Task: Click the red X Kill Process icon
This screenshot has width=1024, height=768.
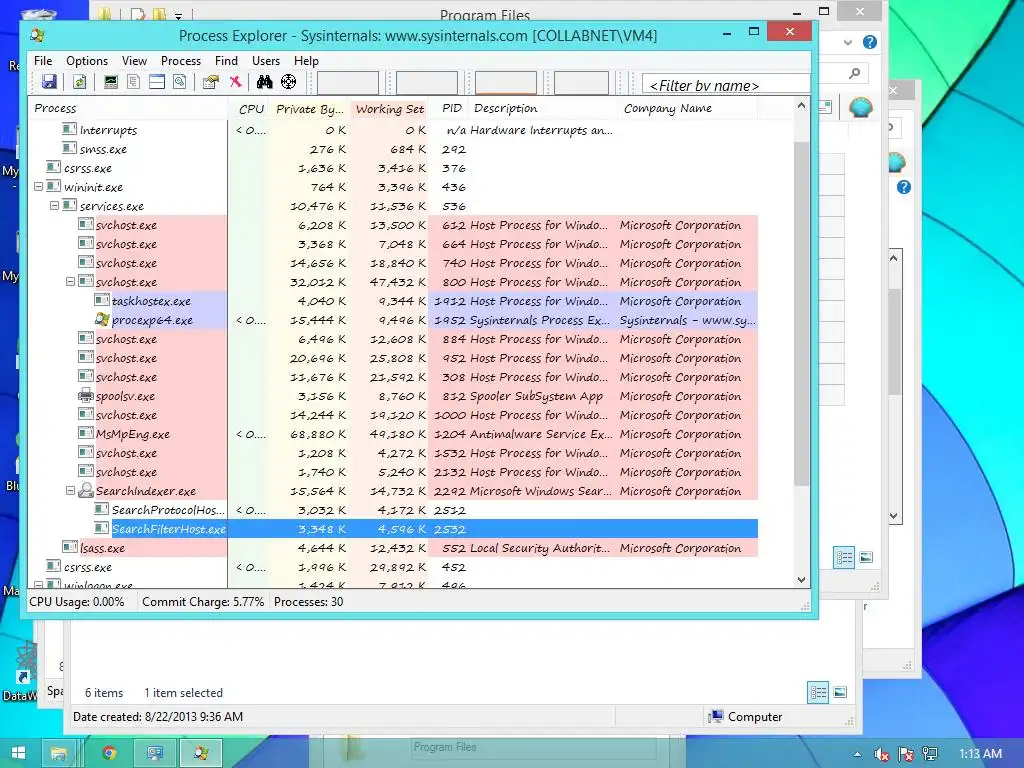Action: tap(235, 82)
